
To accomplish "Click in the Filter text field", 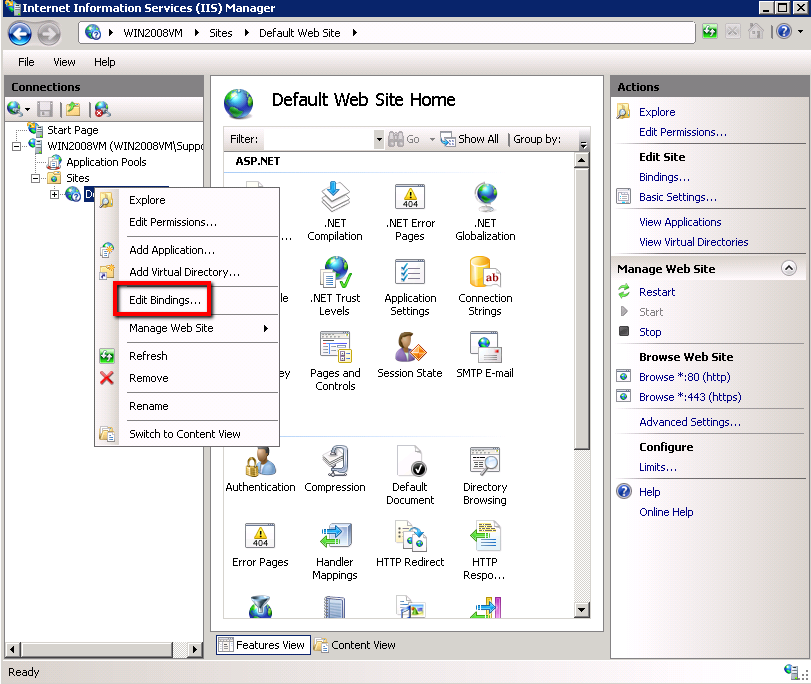I will 318,139.
